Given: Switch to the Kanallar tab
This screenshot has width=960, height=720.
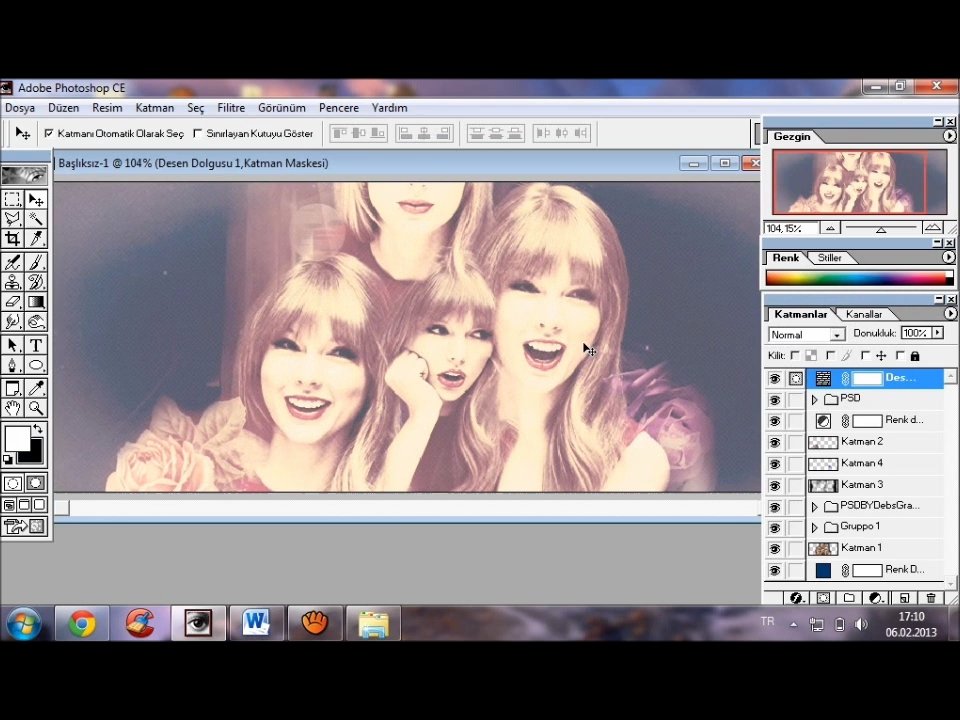Looking at the screenshot, I should click(x=864, y=314).
